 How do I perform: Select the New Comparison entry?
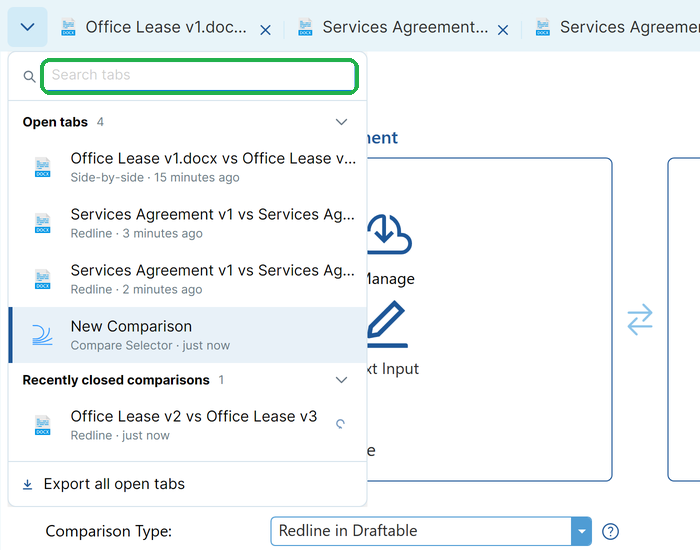188,335
